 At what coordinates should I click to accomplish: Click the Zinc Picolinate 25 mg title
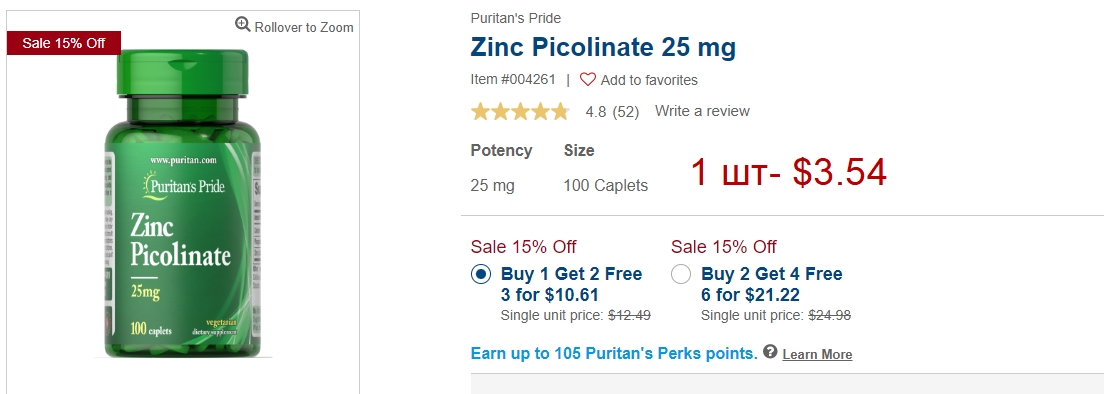point(603,47)
